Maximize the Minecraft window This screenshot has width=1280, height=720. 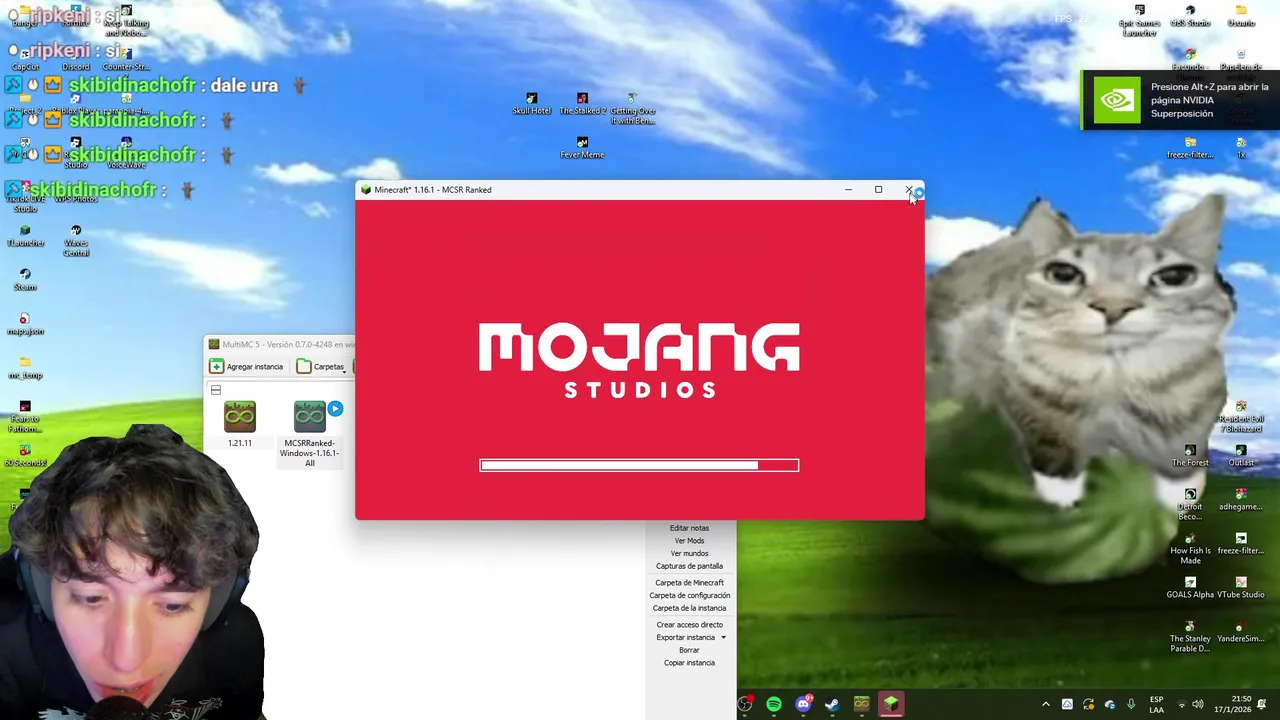[x=878, y=190]
